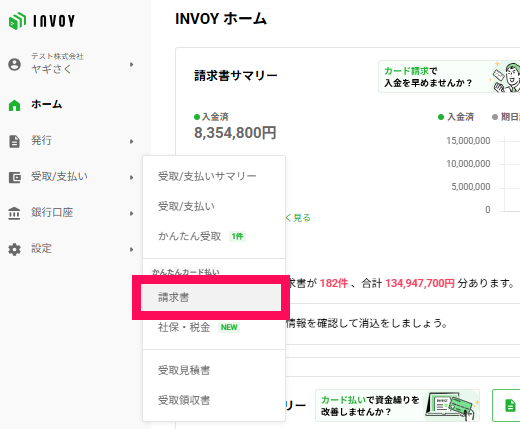Click the カード請求 promotion banner
Screen dimensions: 520x429
click(449, 77)
